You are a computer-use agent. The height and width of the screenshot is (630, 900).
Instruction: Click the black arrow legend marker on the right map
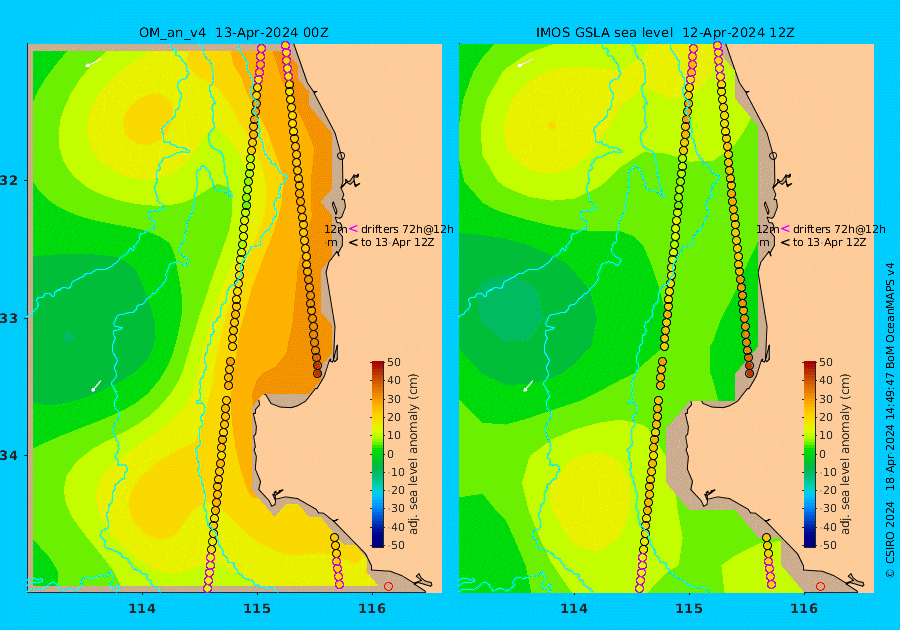tap(785, 242)
